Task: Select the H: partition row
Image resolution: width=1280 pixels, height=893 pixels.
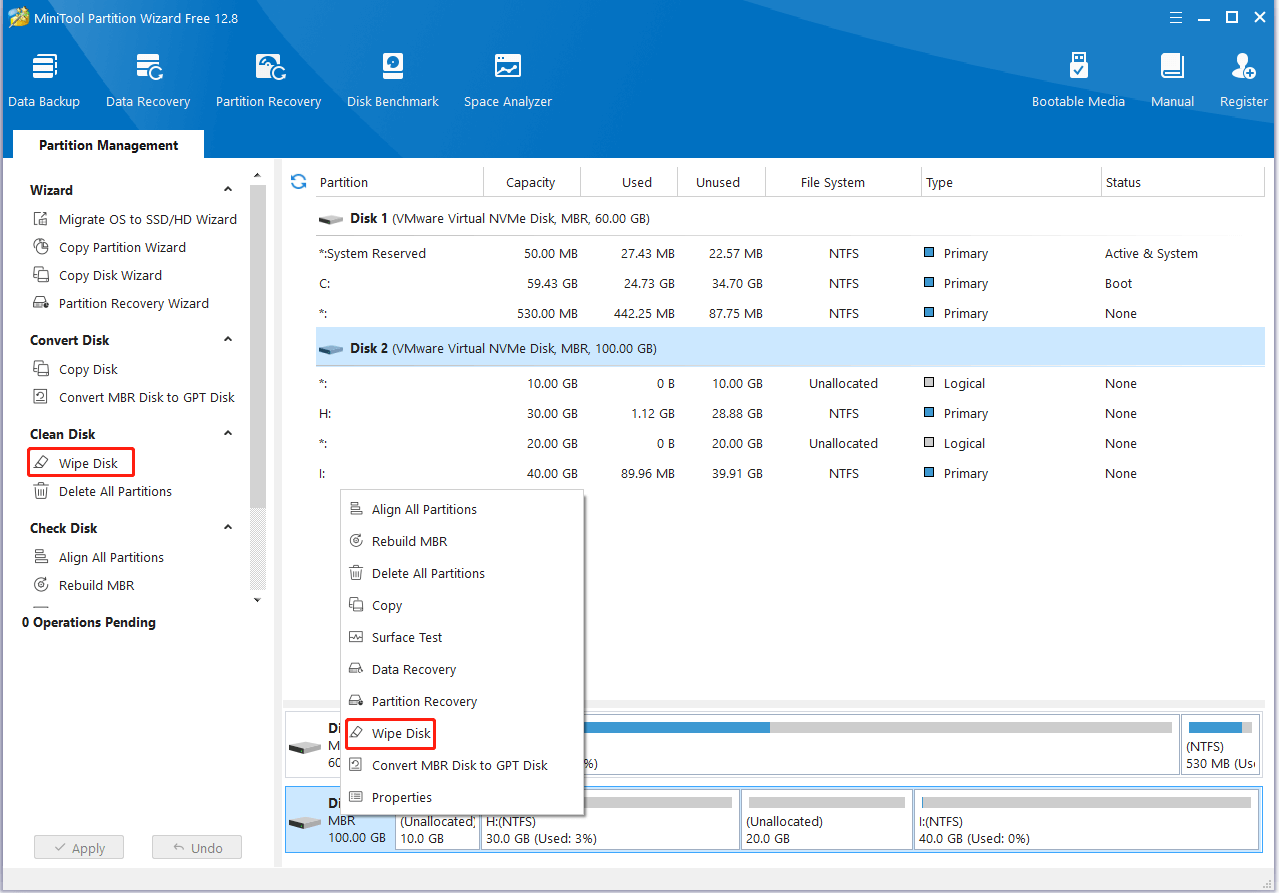Action: pos(790,413)
